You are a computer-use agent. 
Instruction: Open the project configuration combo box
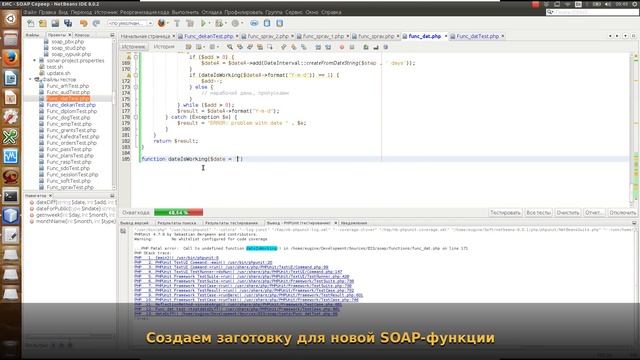click(x=130, y=23)
